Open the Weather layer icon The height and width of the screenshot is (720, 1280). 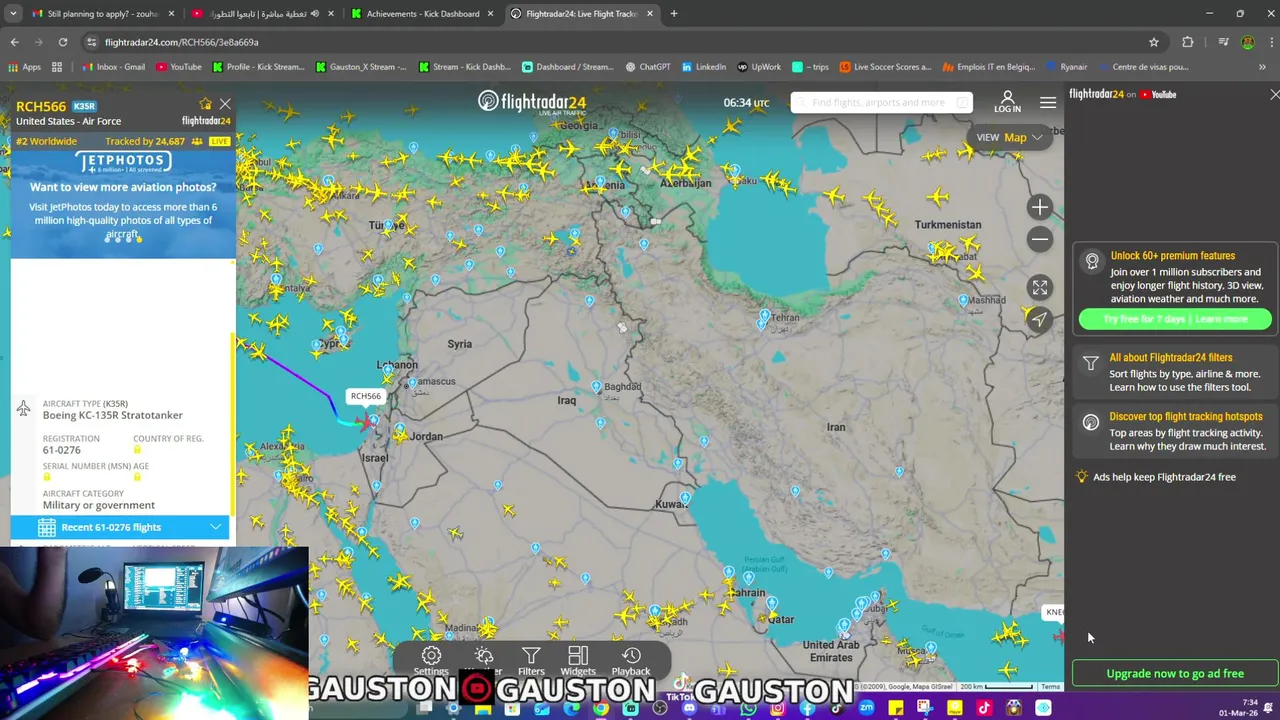(x=484, y=656)
